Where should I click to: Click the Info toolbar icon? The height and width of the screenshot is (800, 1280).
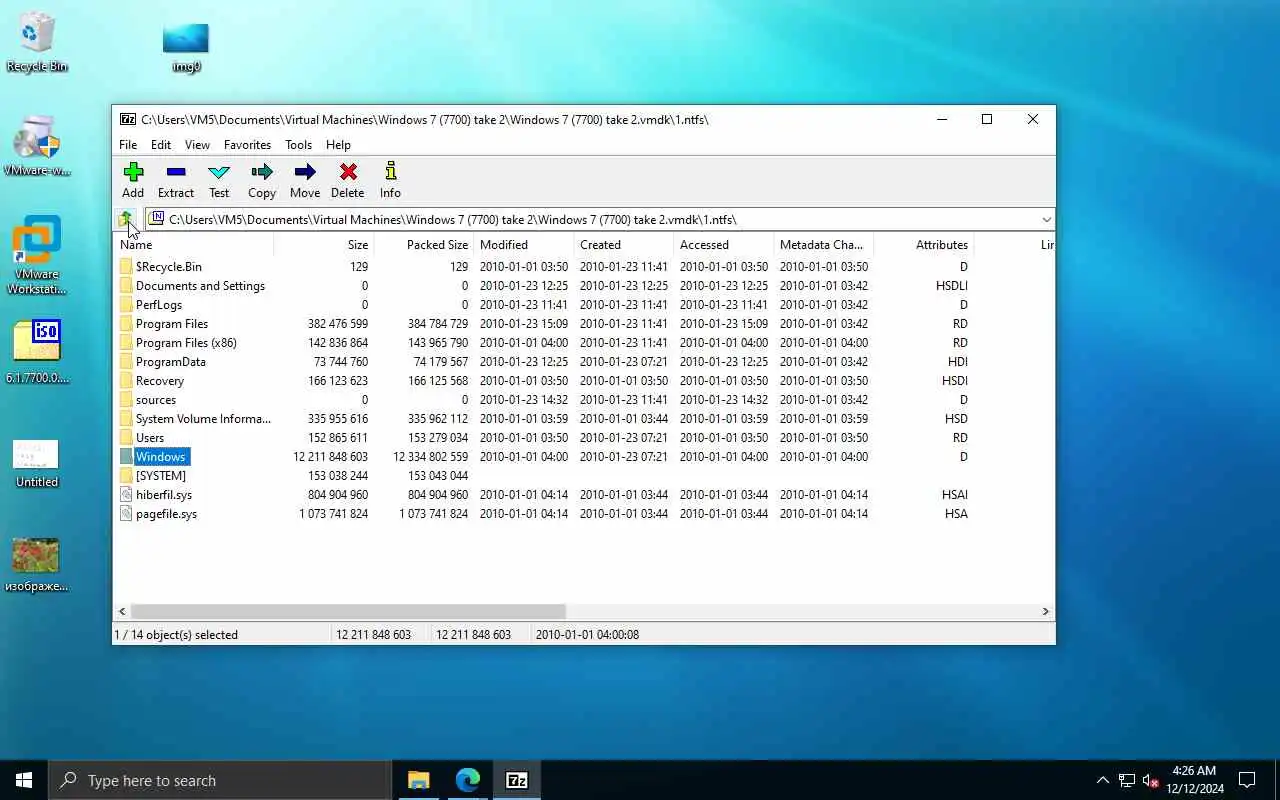pos(390,181)
